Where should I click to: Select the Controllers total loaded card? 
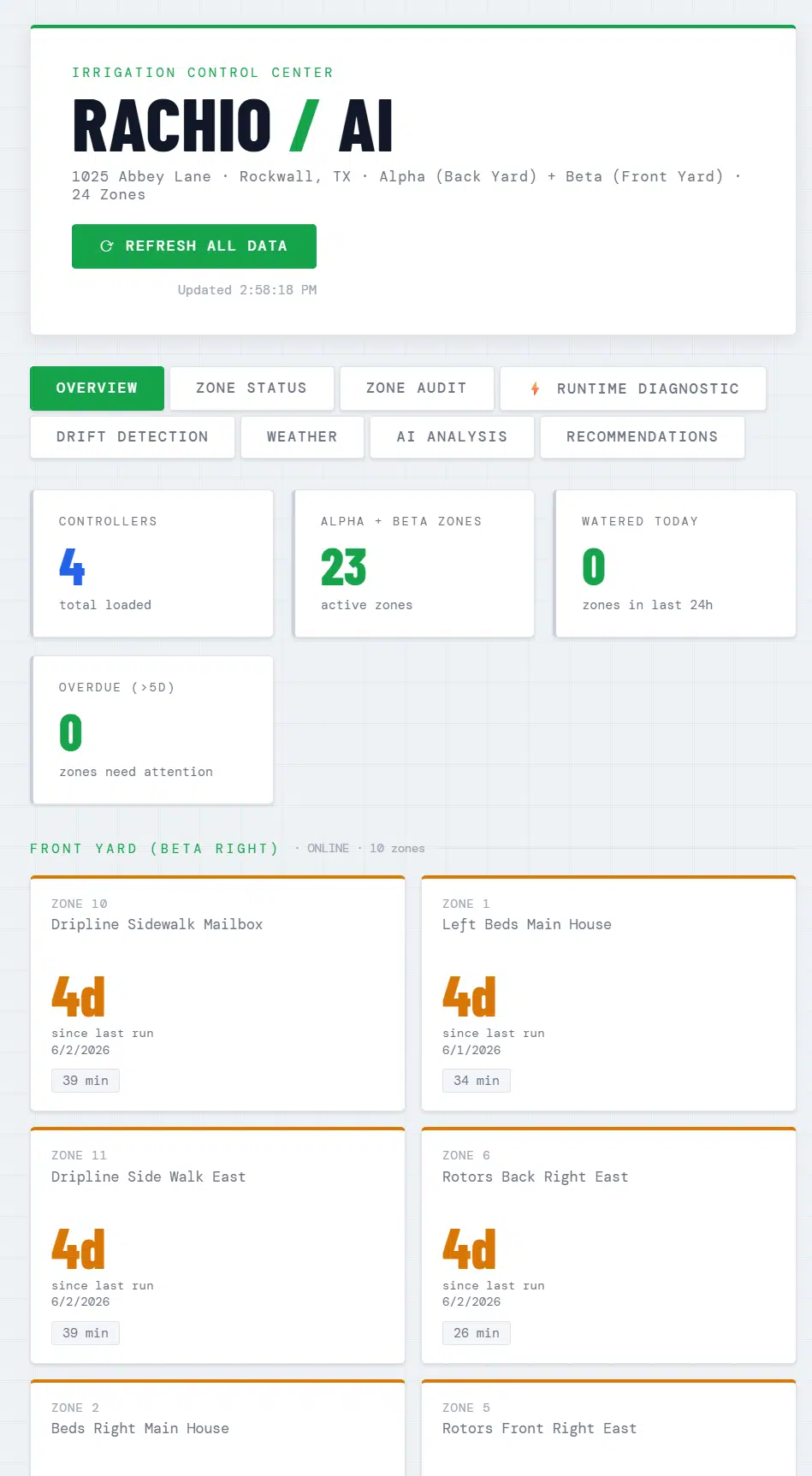coord(152,564)
